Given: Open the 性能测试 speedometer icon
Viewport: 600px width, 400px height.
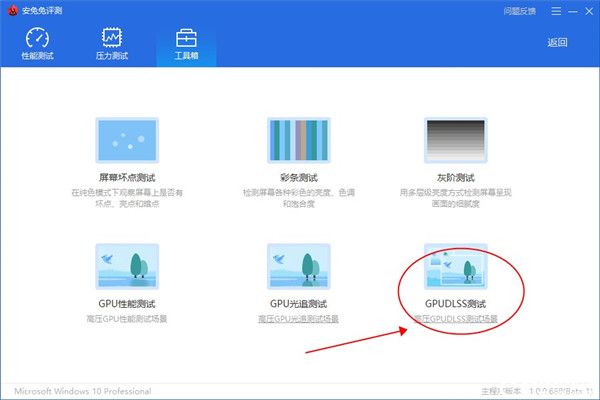Looking at the screenshot, I should [x=37, y=38].
